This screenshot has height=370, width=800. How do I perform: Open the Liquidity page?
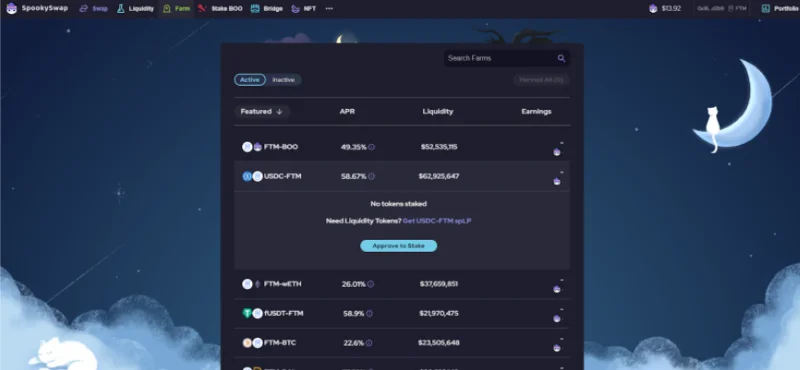click(x=135, y=9)
